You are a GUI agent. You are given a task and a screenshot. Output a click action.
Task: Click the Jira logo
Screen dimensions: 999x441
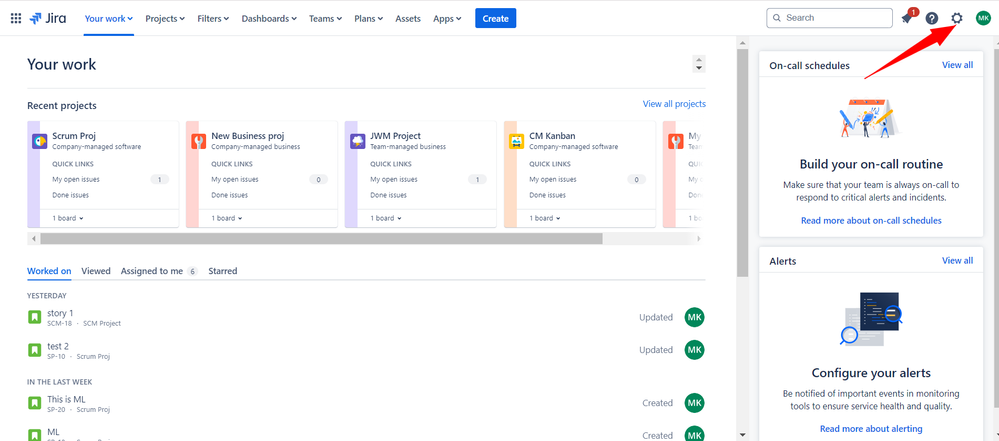point(49,18)
